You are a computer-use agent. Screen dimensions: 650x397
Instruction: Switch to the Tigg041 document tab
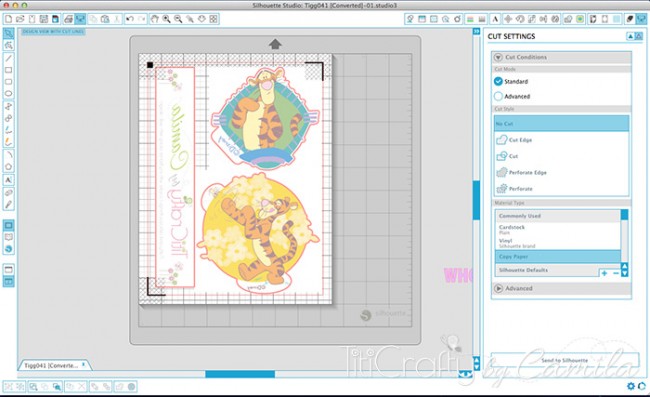click(x=51, y=365)
